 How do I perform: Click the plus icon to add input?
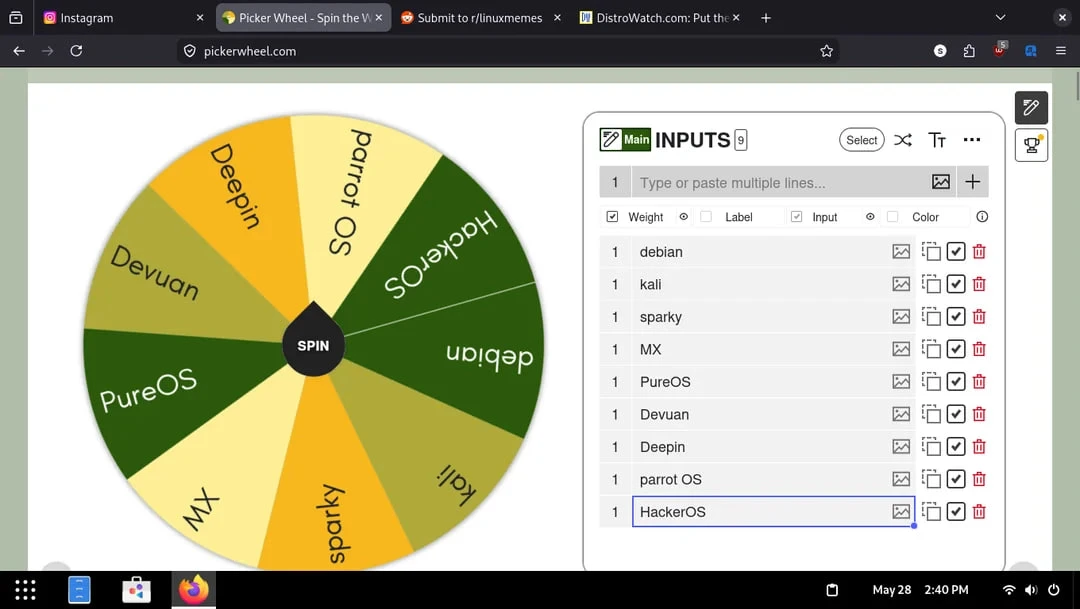coord(972,182)
